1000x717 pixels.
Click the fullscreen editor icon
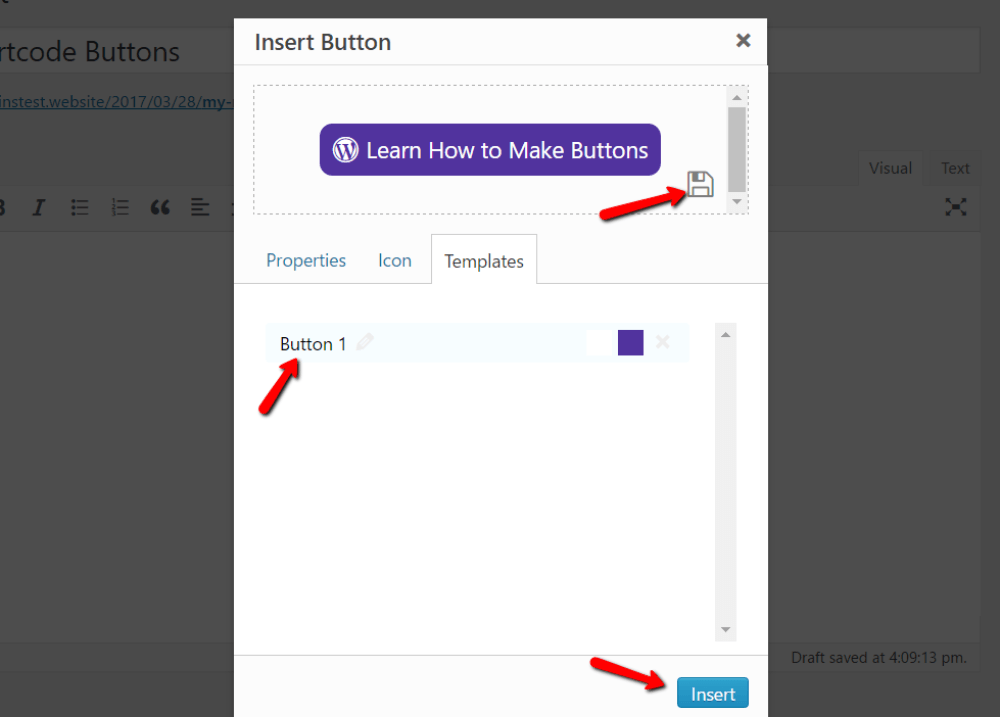click(956, 207)
